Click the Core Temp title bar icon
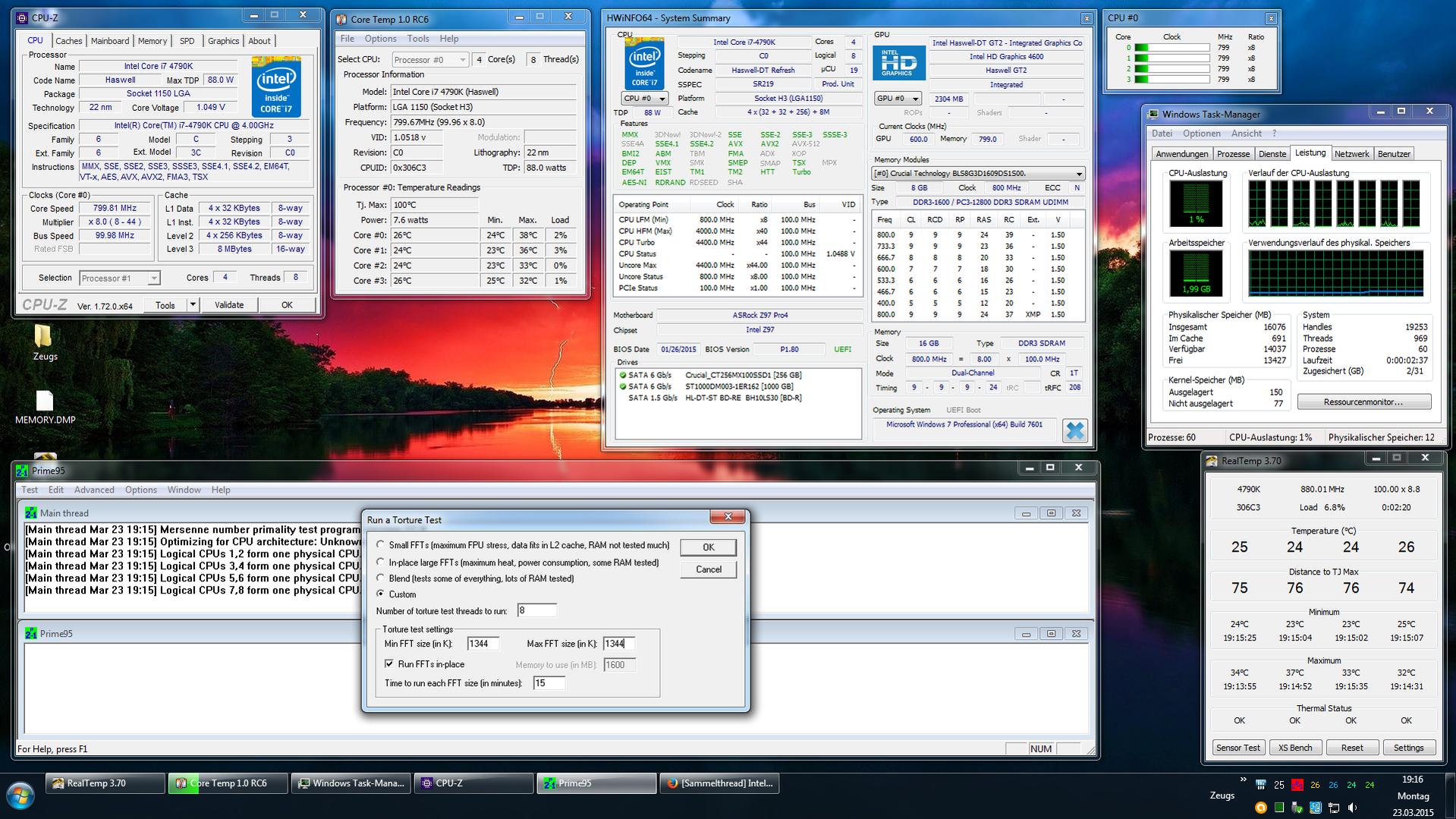The width and height of the screenshot is (1456, 819). click(341, 19)
